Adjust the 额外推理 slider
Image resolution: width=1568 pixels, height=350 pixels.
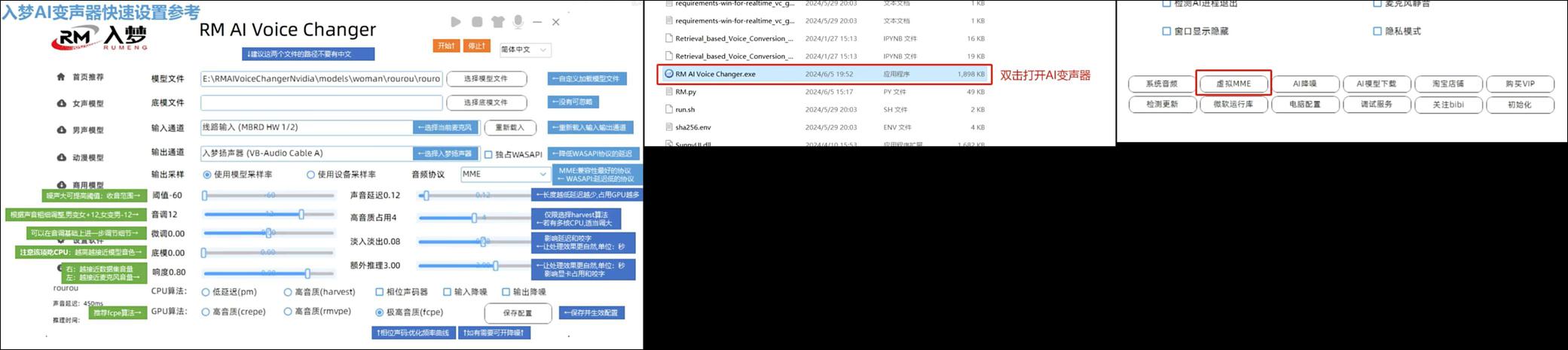click(474, 266)
